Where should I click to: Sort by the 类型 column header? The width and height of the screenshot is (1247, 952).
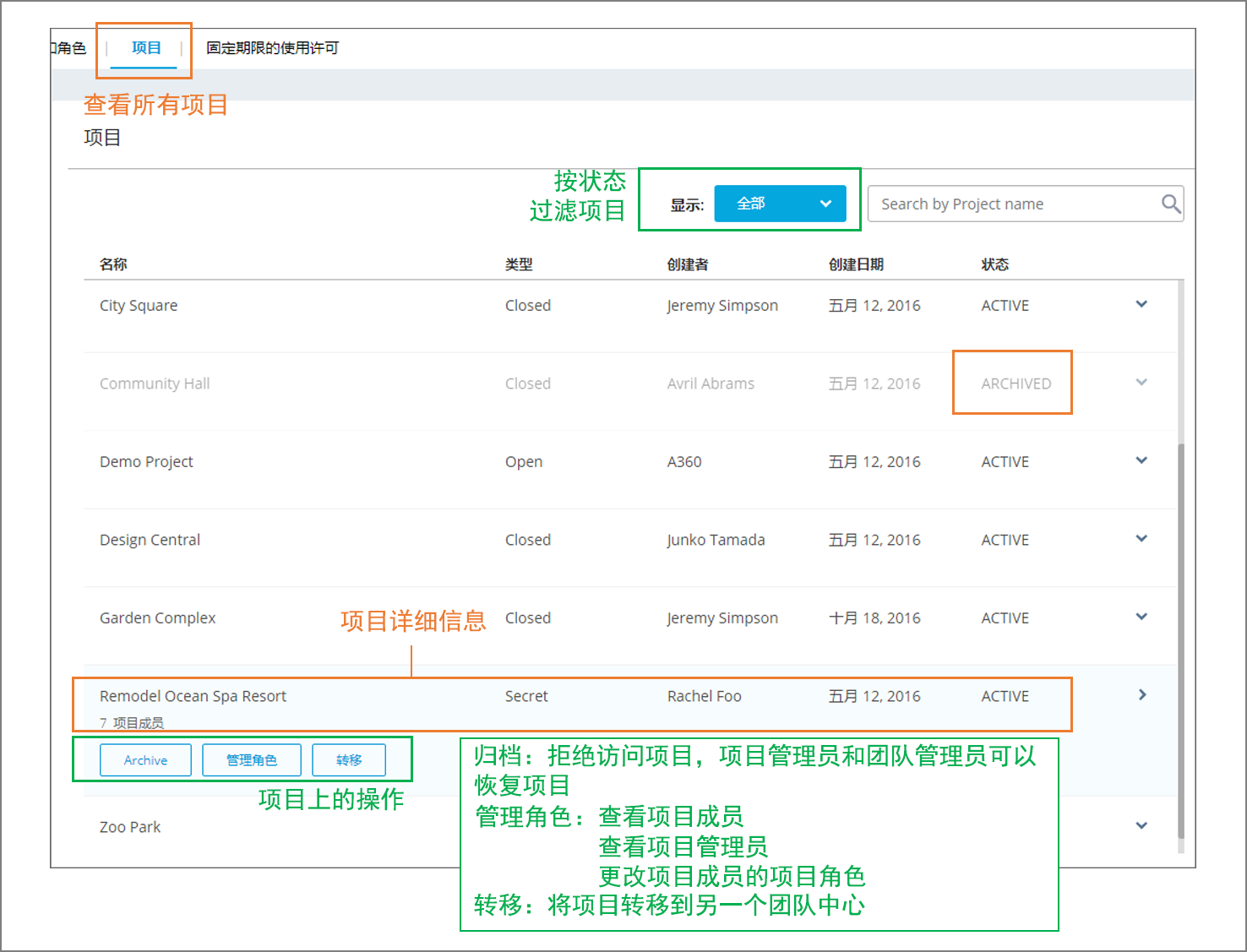(519, 264)
